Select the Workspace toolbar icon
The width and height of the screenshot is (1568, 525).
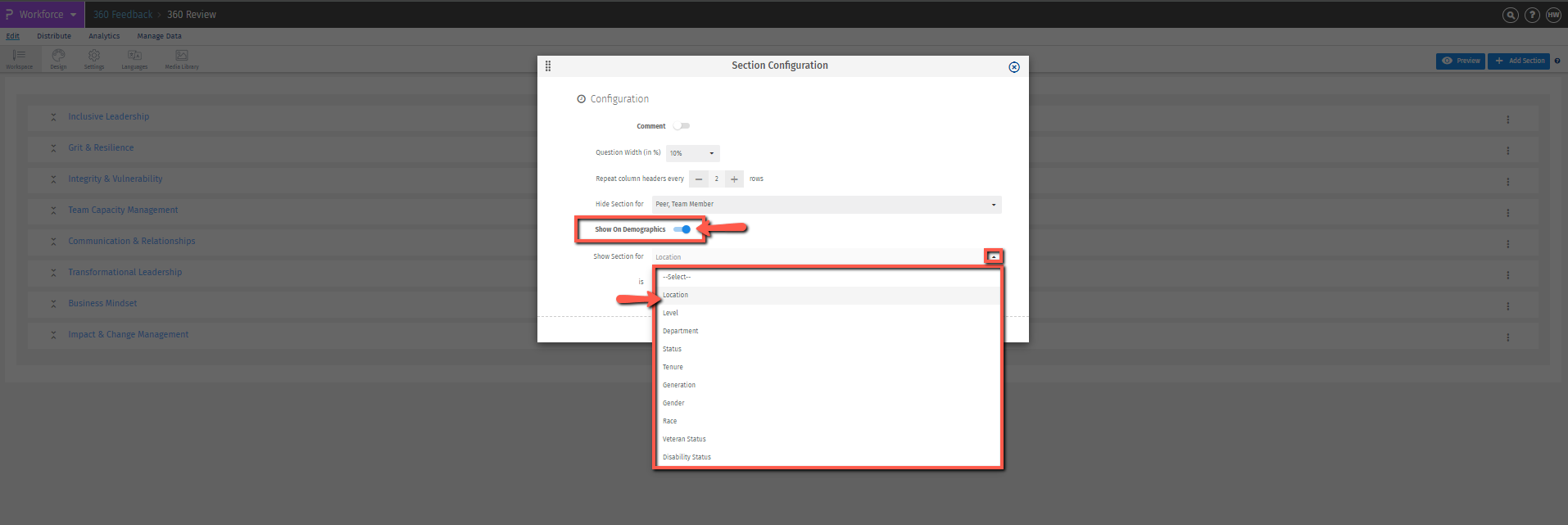19,59
